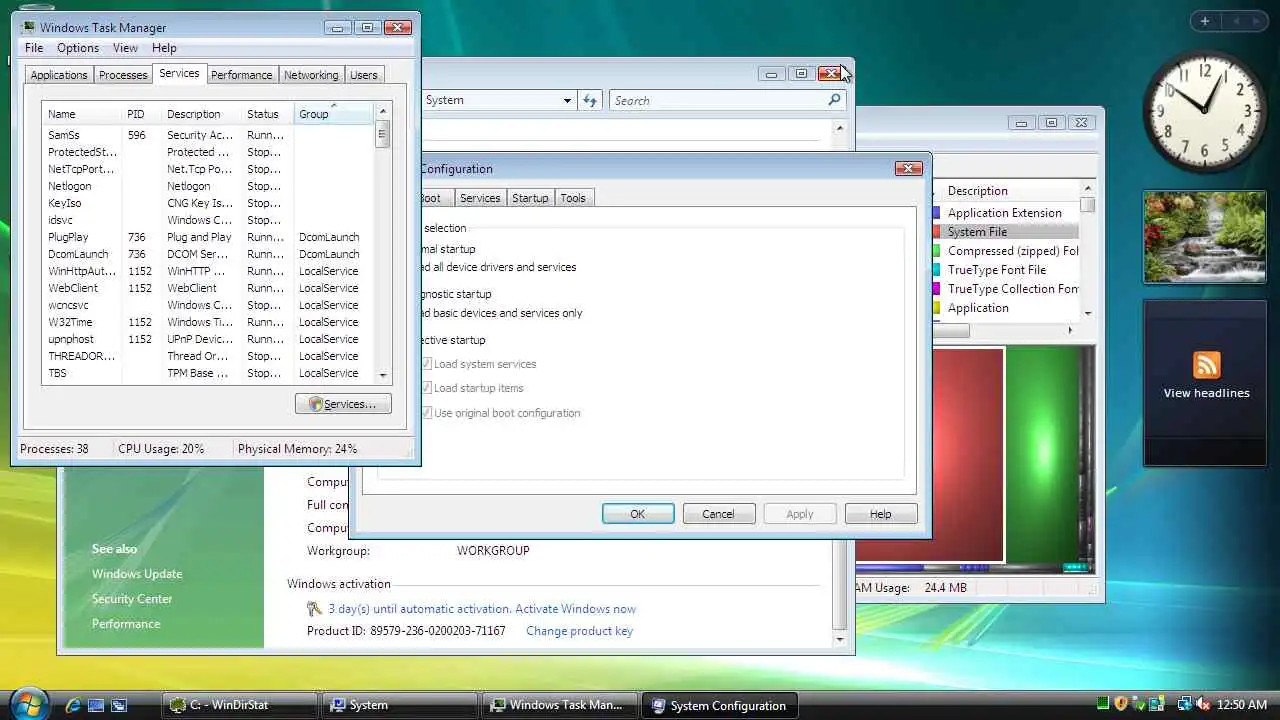1280x720 pixels.
Task: Toggle Use original boot configuration checkbox
Action: coord(427,412)
